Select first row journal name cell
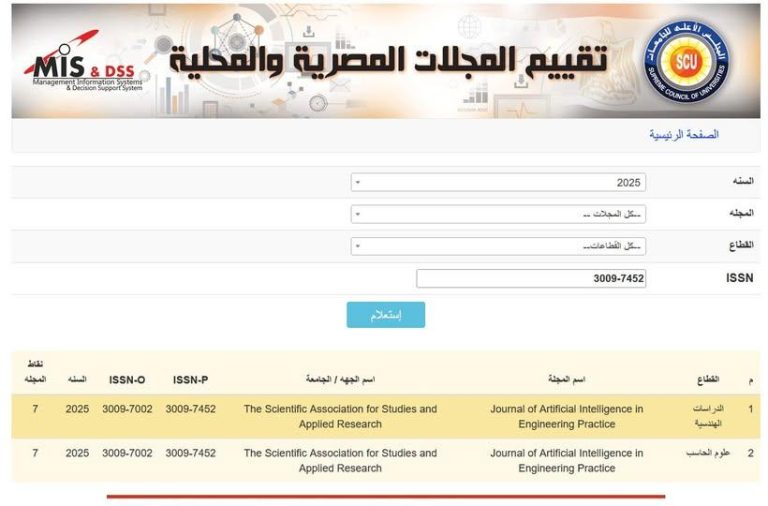The width and height of the screenshot is (768, 506). tap(566, 416)
